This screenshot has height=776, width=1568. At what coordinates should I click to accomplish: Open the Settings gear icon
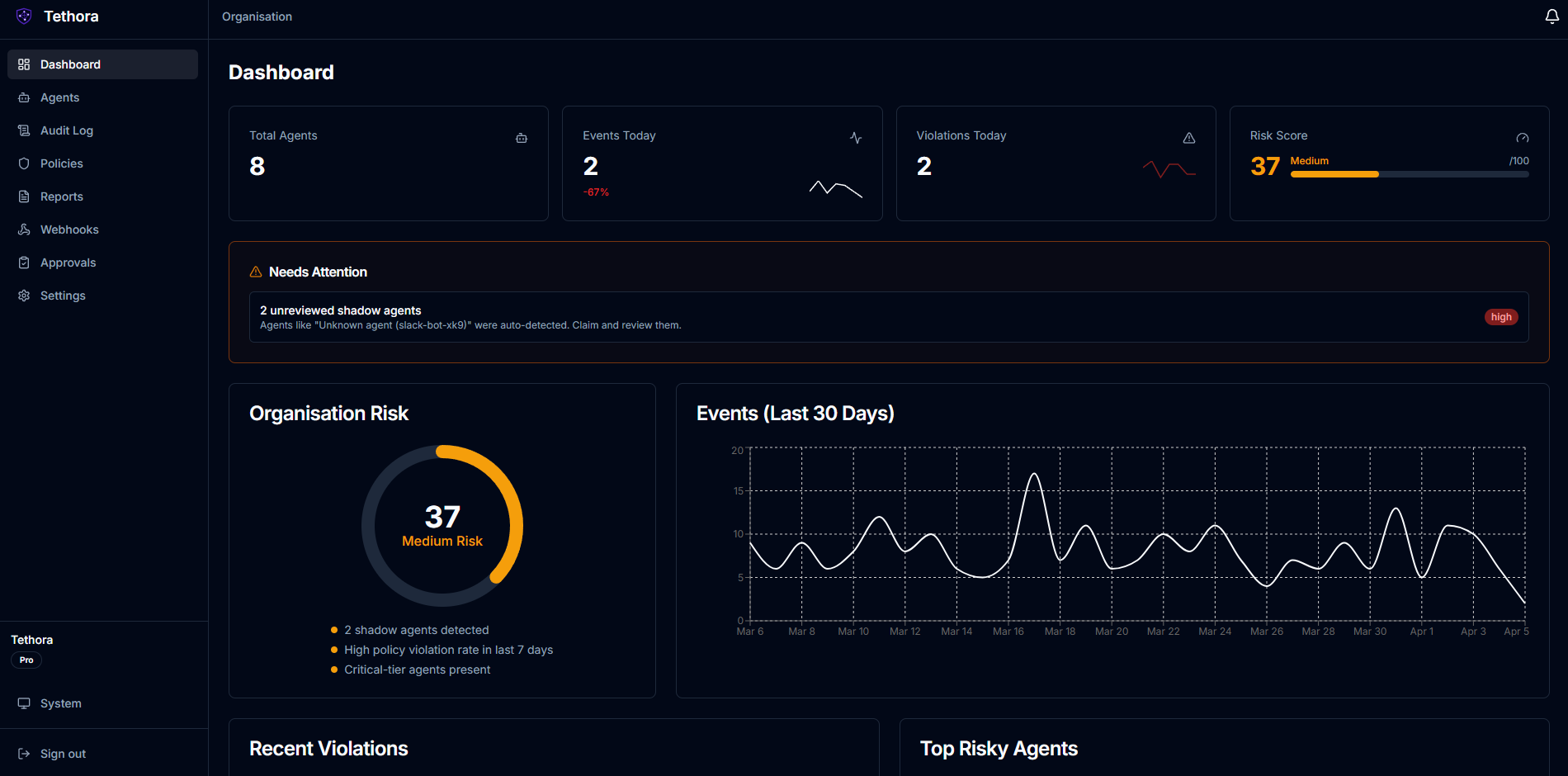click(x=24, y=296)
